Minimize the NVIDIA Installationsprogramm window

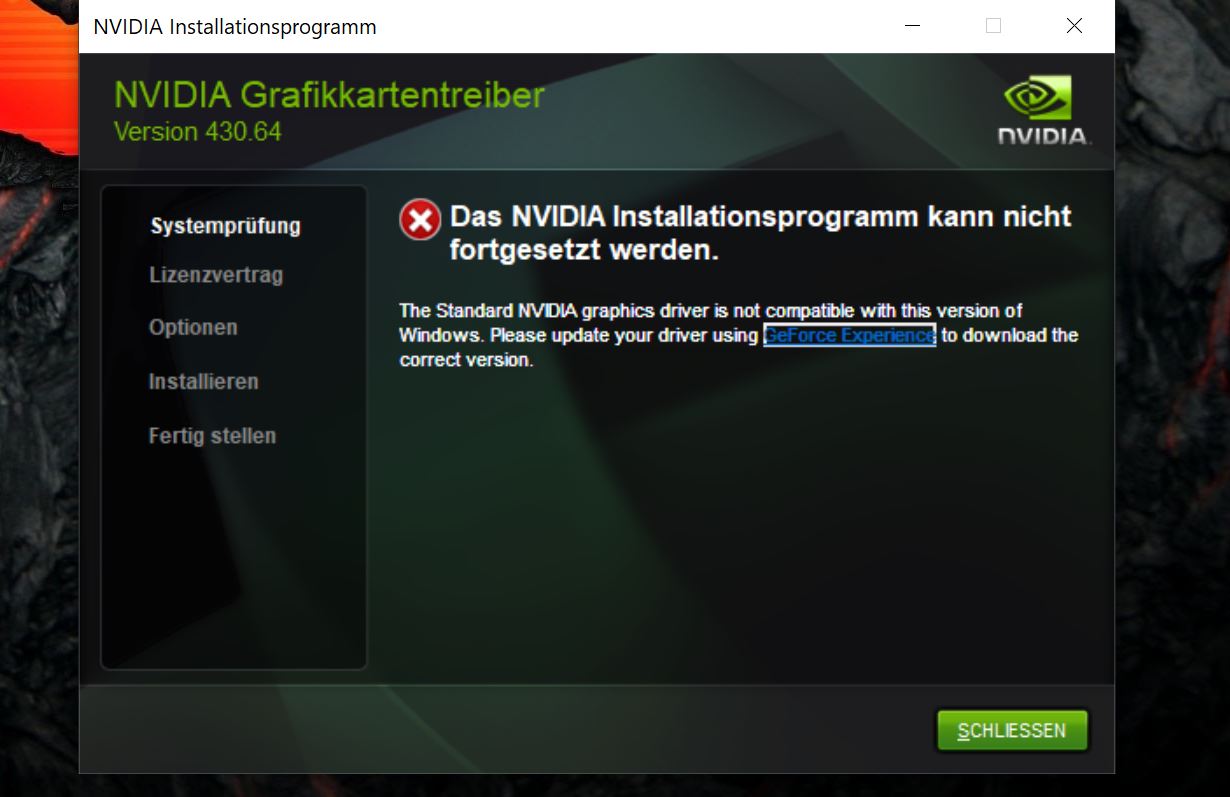tap(912, 26)
